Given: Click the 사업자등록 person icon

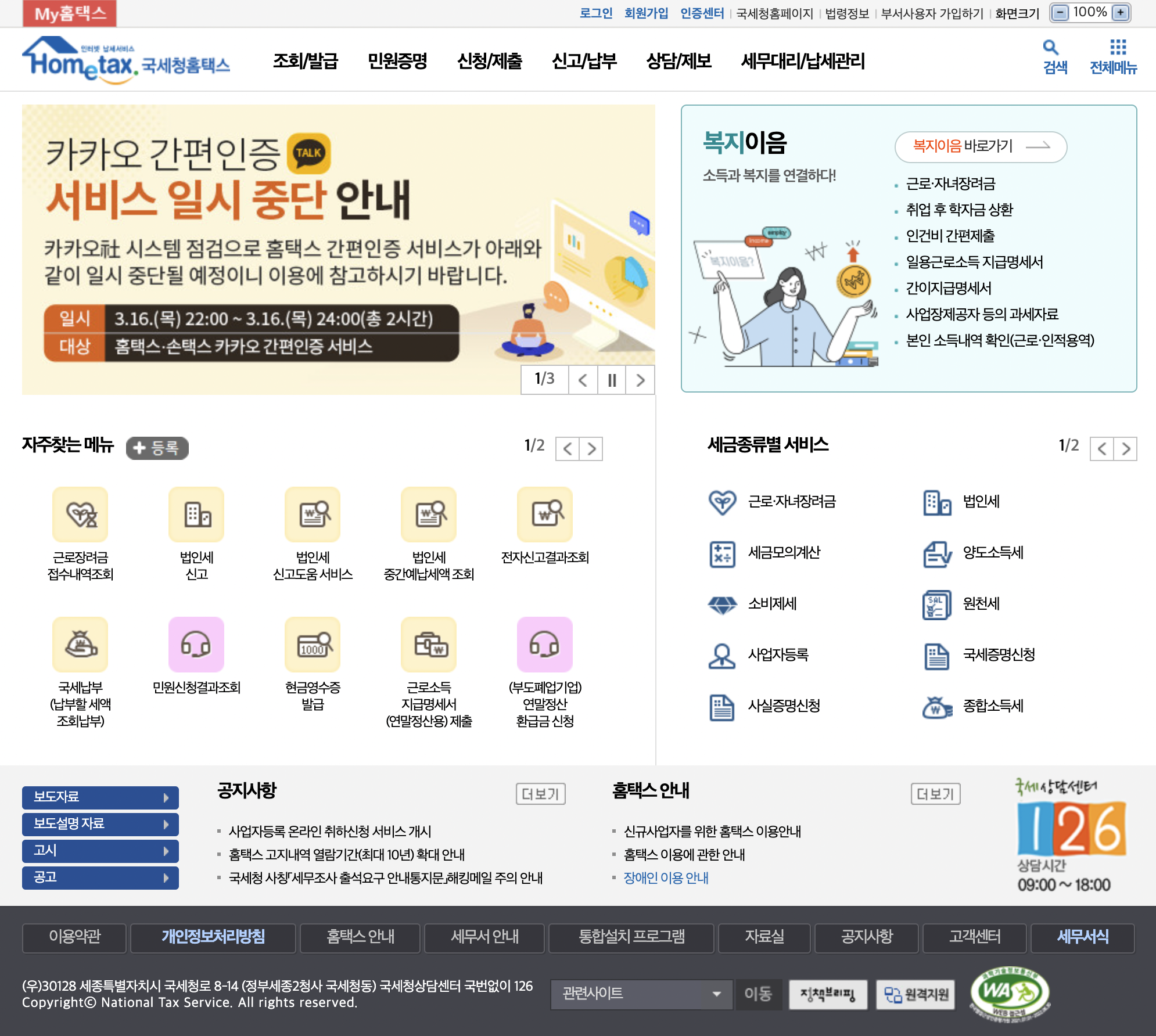Looking at the screenshot, I should (x=722, y=656).
